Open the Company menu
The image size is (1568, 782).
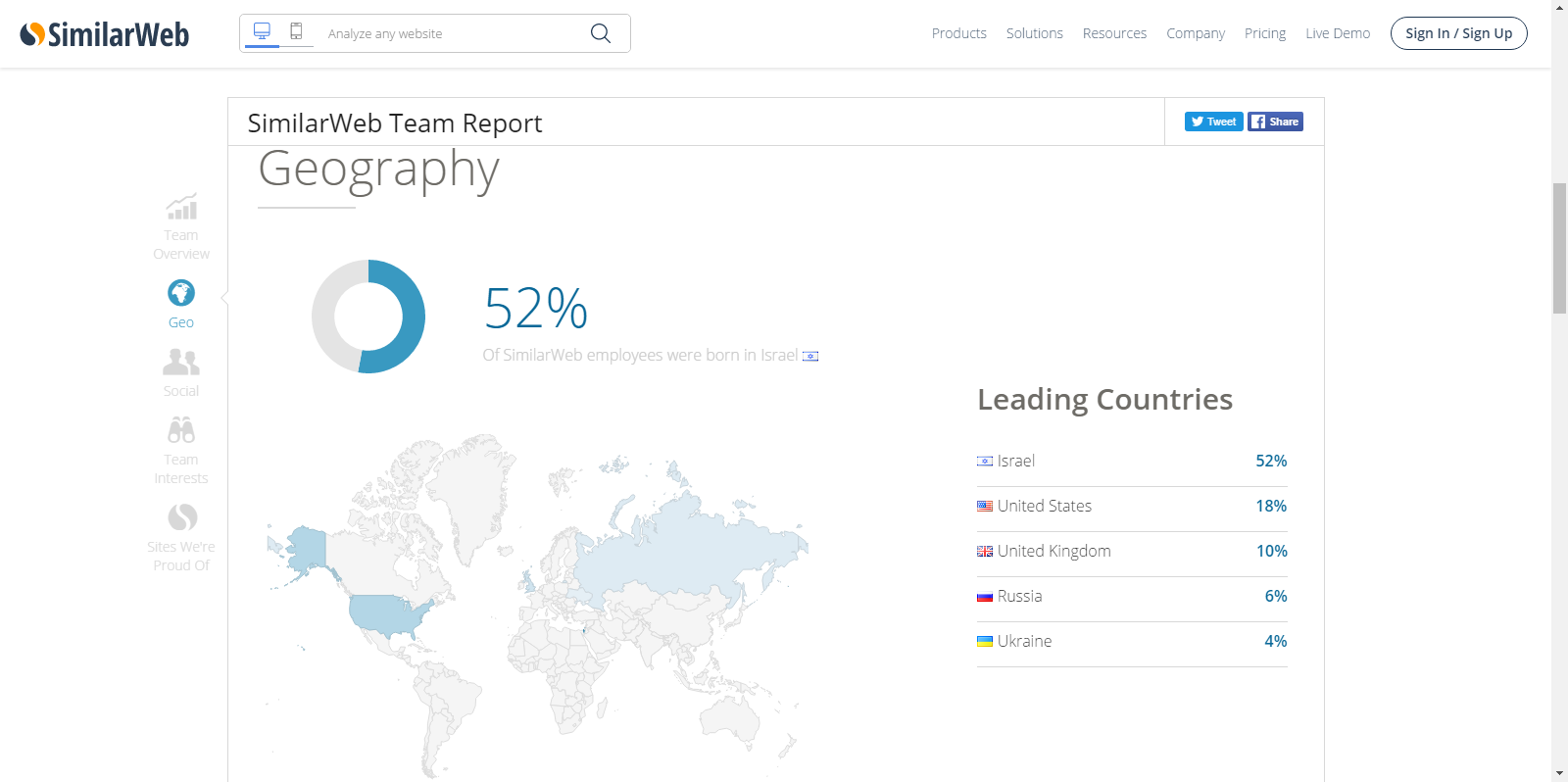point(1195,33)
